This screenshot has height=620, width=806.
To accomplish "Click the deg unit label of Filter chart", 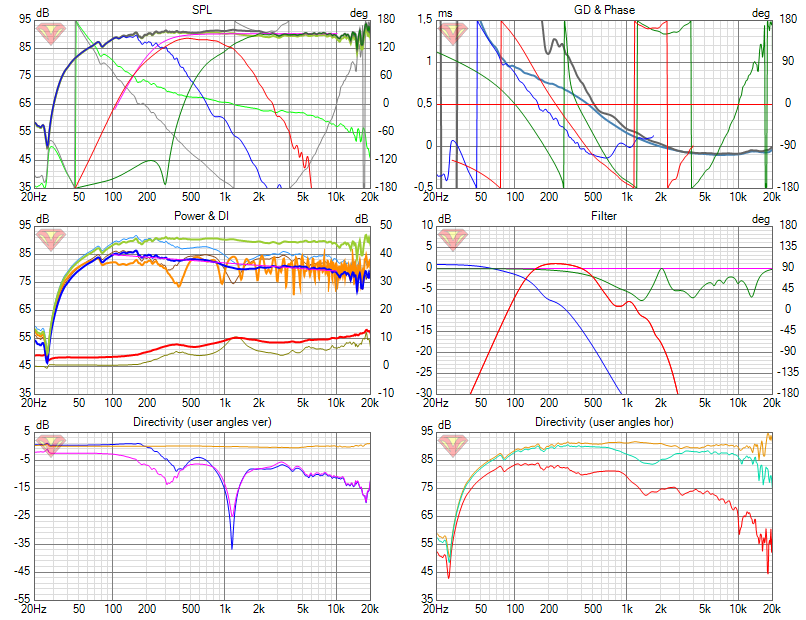I will pyautogui.click(x=761, y=220).
